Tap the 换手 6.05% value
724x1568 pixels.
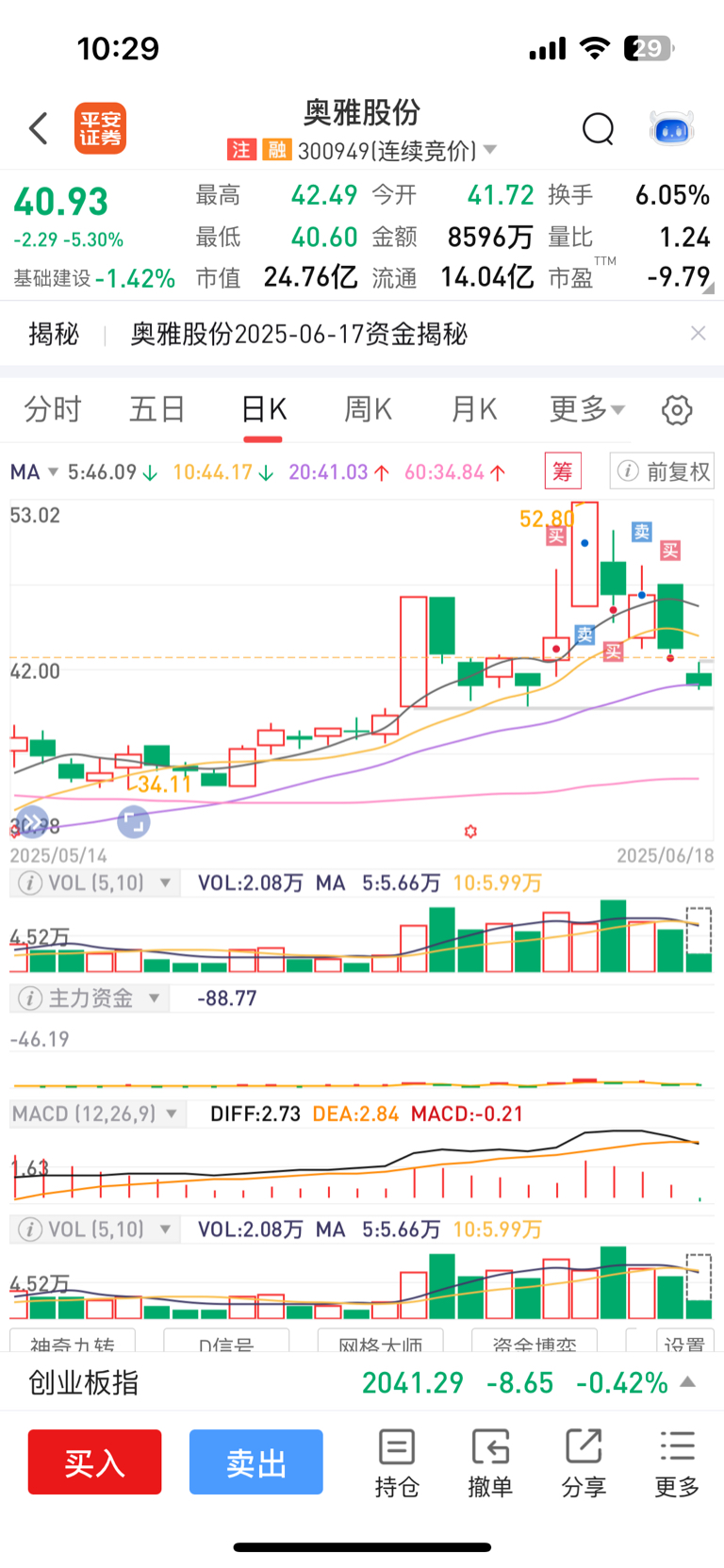click(x=672, y=195)
